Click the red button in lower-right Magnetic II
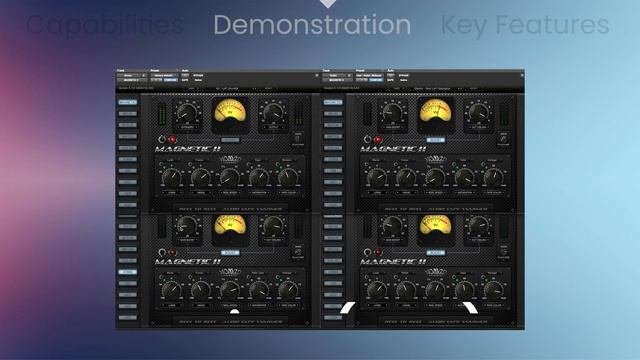640x360 pixels. 378,252
